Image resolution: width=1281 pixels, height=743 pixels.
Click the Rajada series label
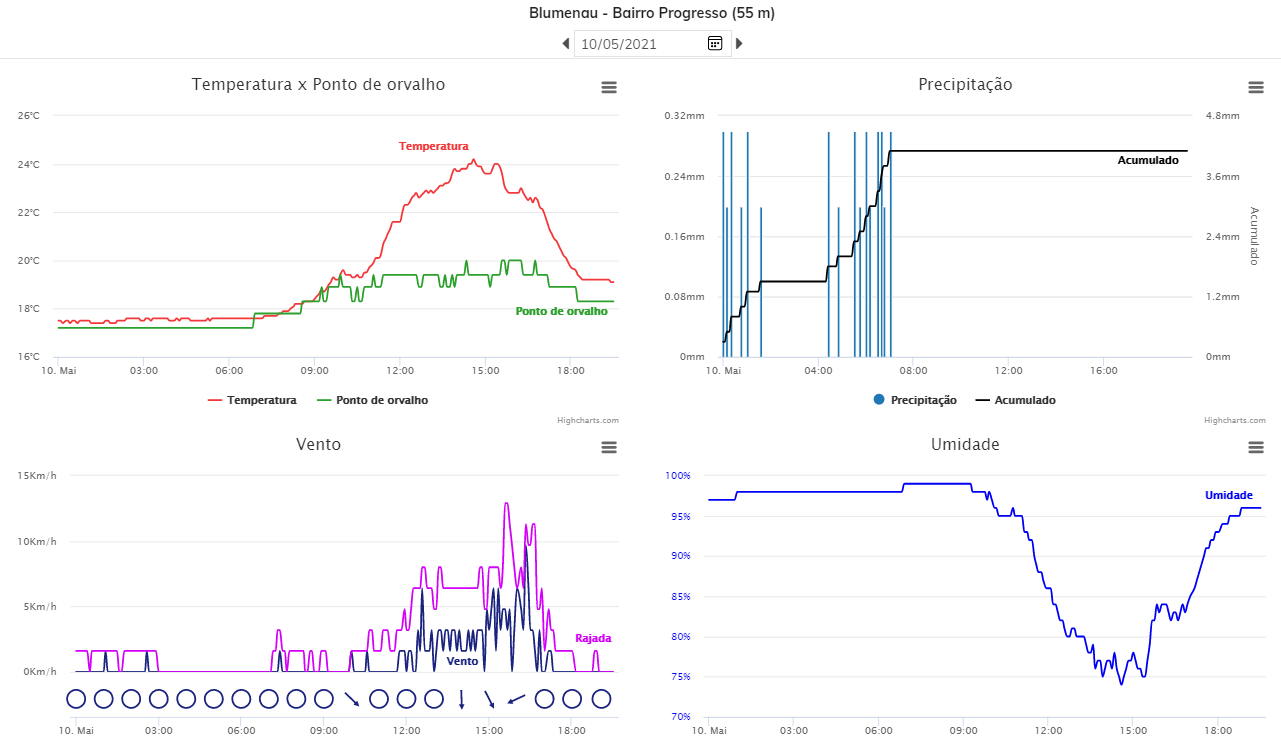pyautogui.click(x=593, y=638)
